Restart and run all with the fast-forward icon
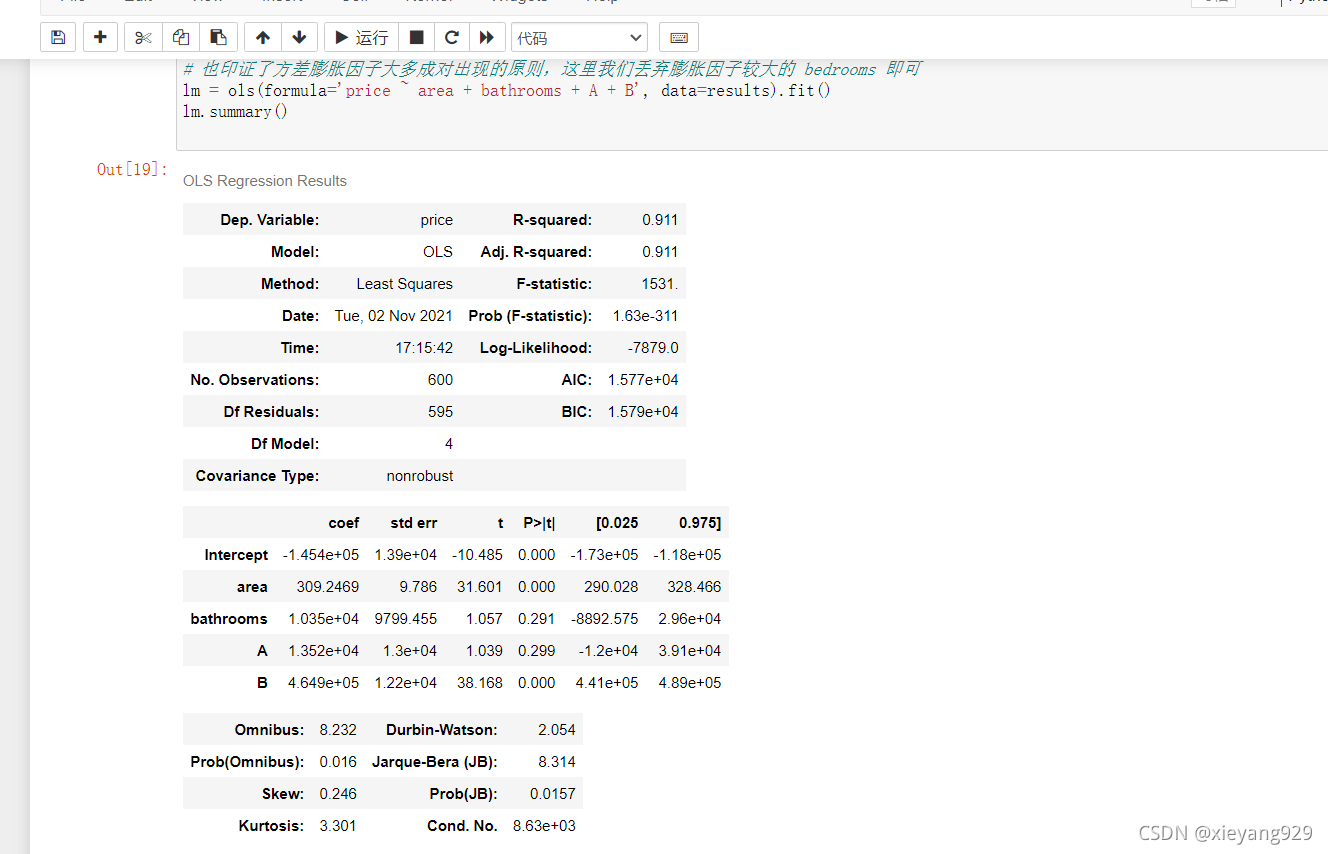The image size is (1328, 854). click(486, 38)
